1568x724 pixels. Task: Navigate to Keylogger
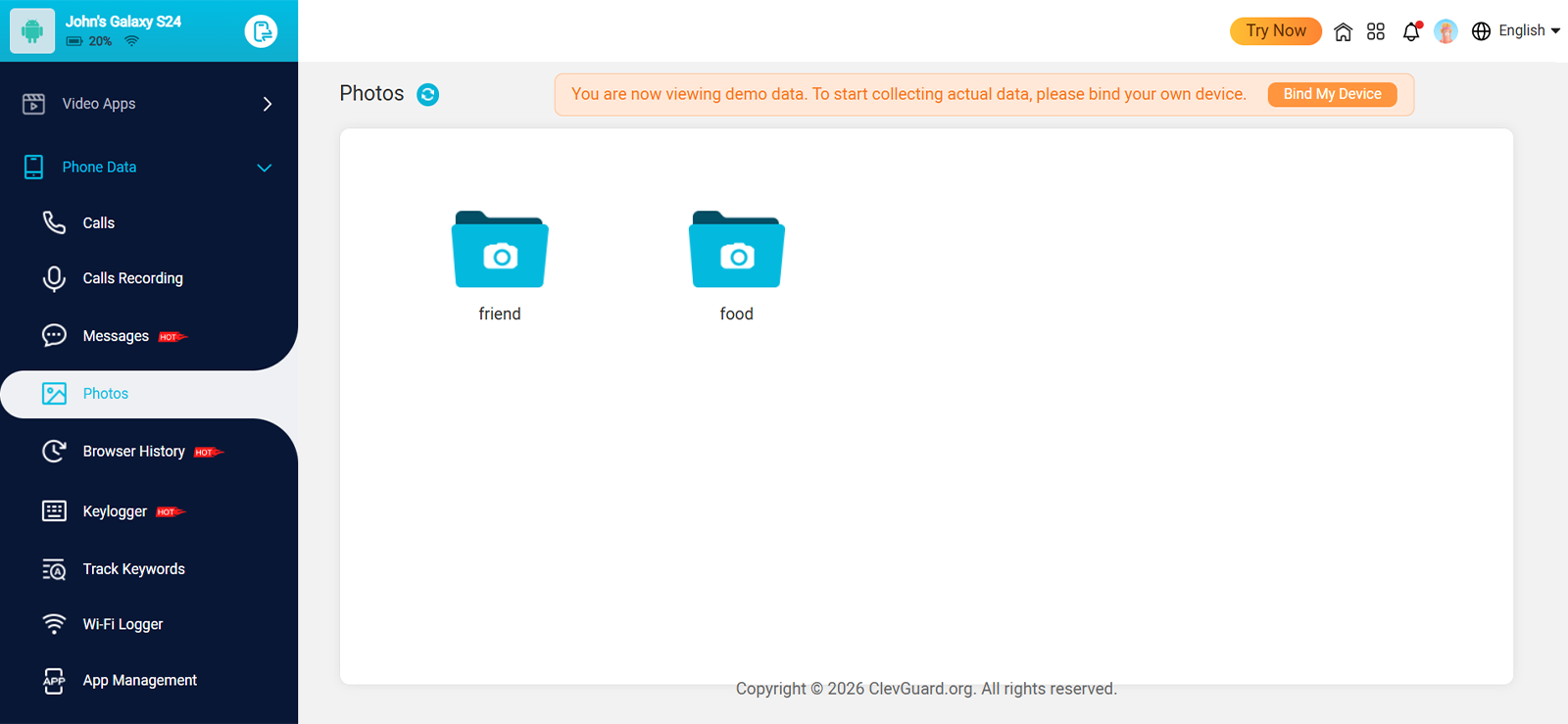[115, 511]
